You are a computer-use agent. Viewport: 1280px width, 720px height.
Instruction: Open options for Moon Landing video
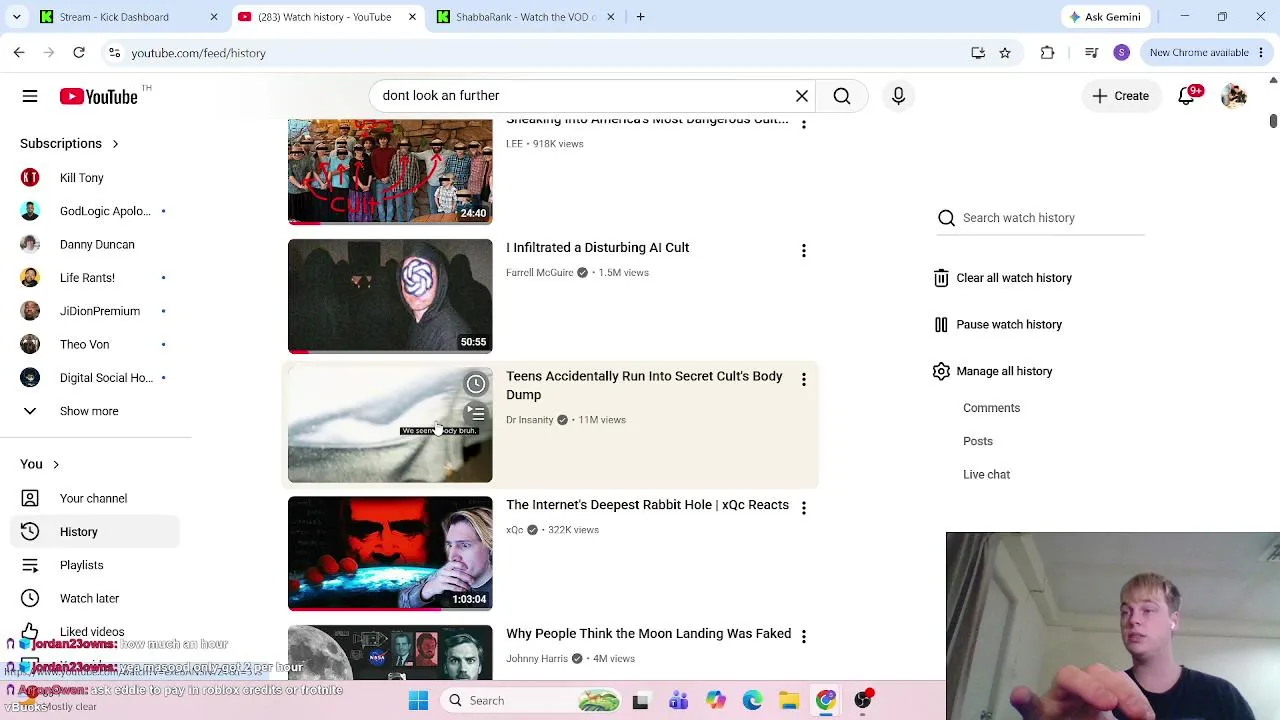point(804,636)
